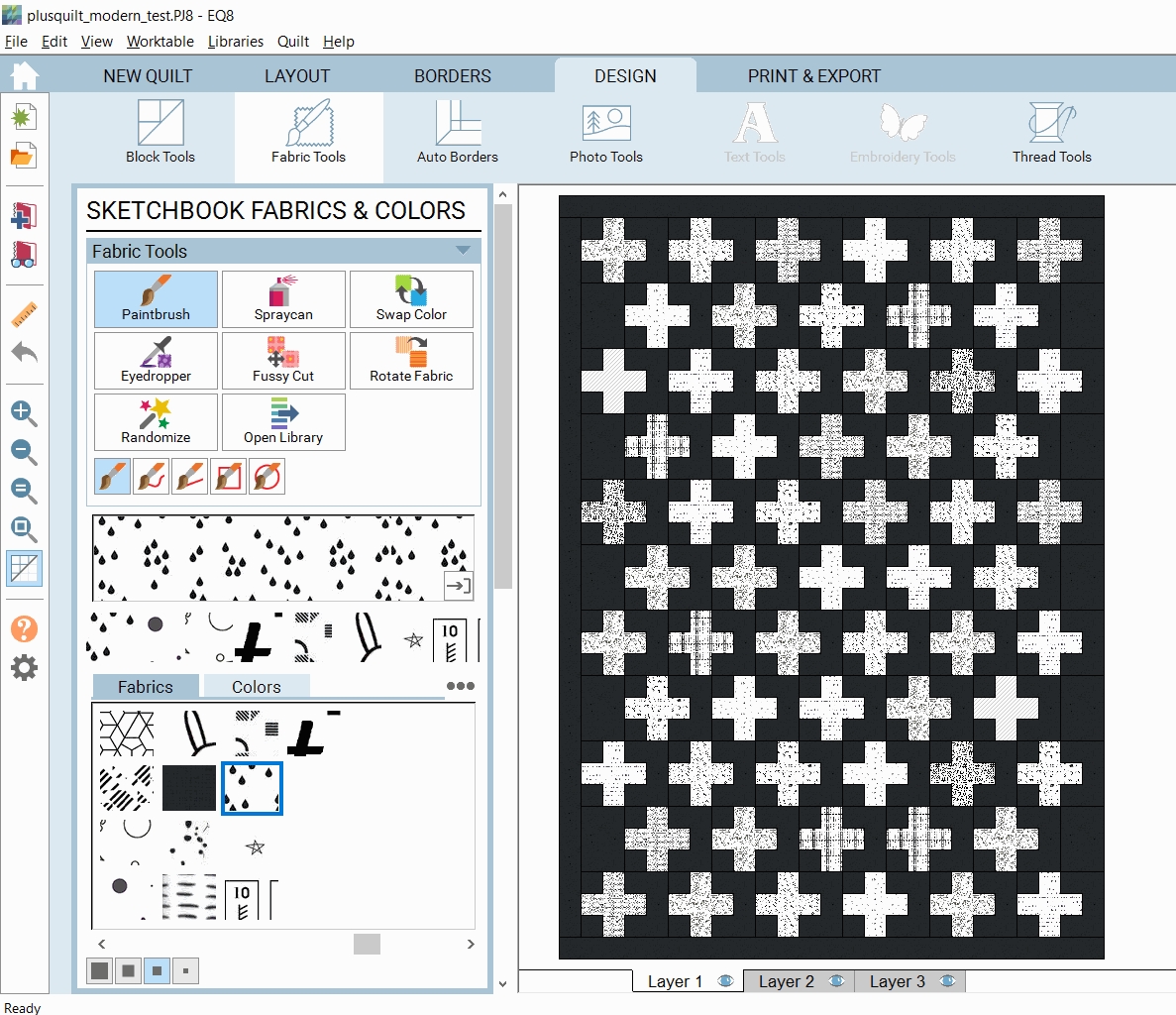Viewport: 1176px width, 1015px height.
Task: Click the Refresh zoom magnifier icon
Action: (x=24, y=491)
